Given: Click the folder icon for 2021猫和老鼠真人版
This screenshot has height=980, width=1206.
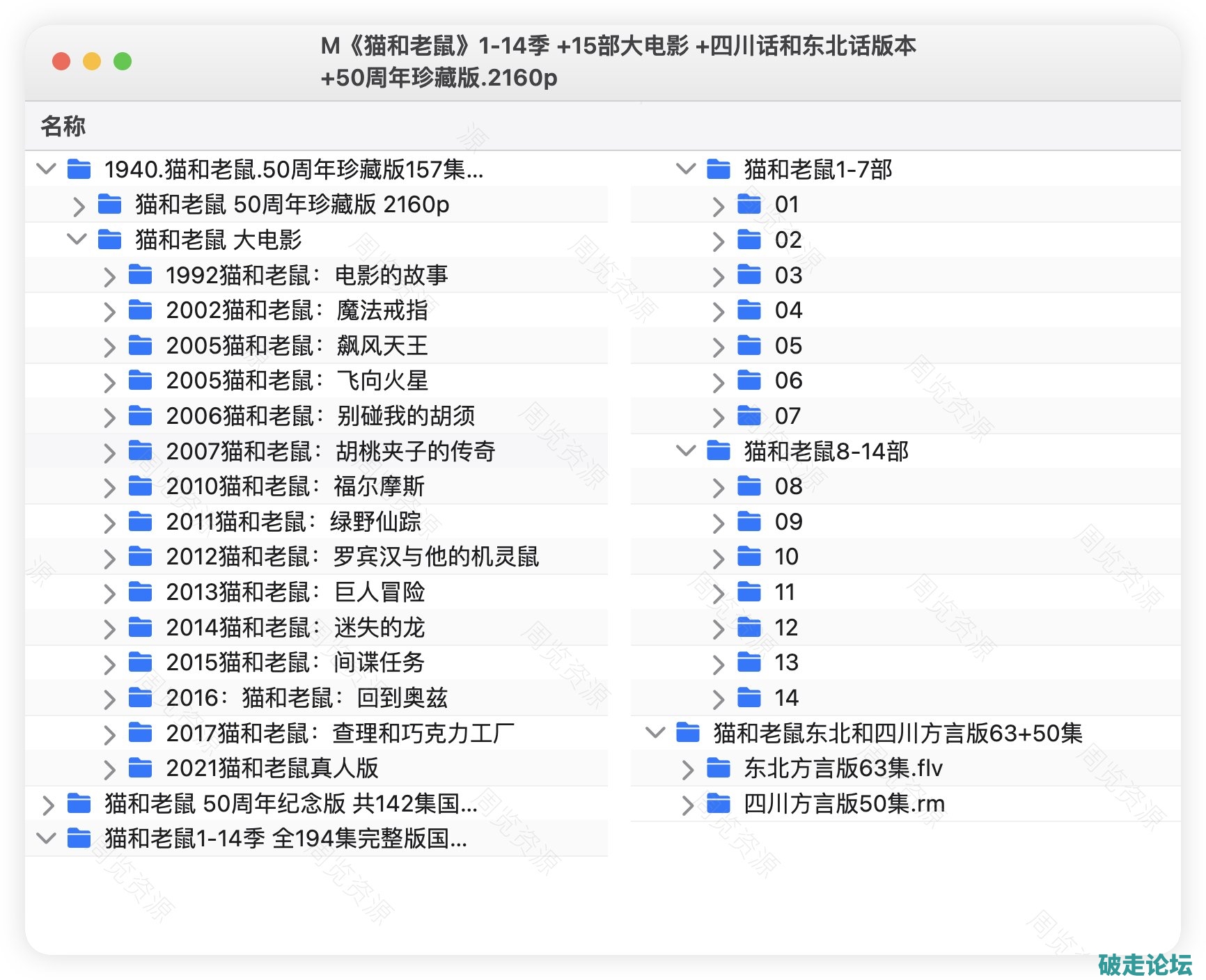Looking at the screenshot, I should point(140,768).
